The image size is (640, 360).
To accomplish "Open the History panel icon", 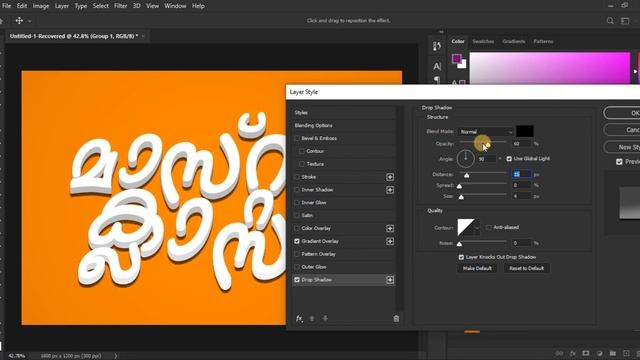I will (437, 46).
